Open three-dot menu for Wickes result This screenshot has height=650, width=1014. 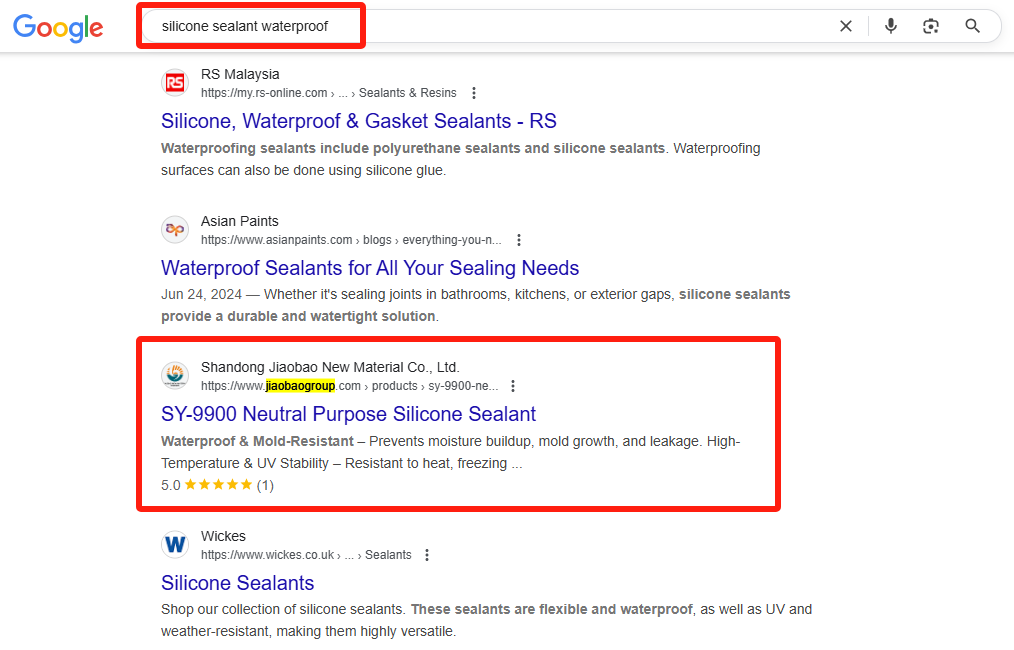click(x=427, y=555)
